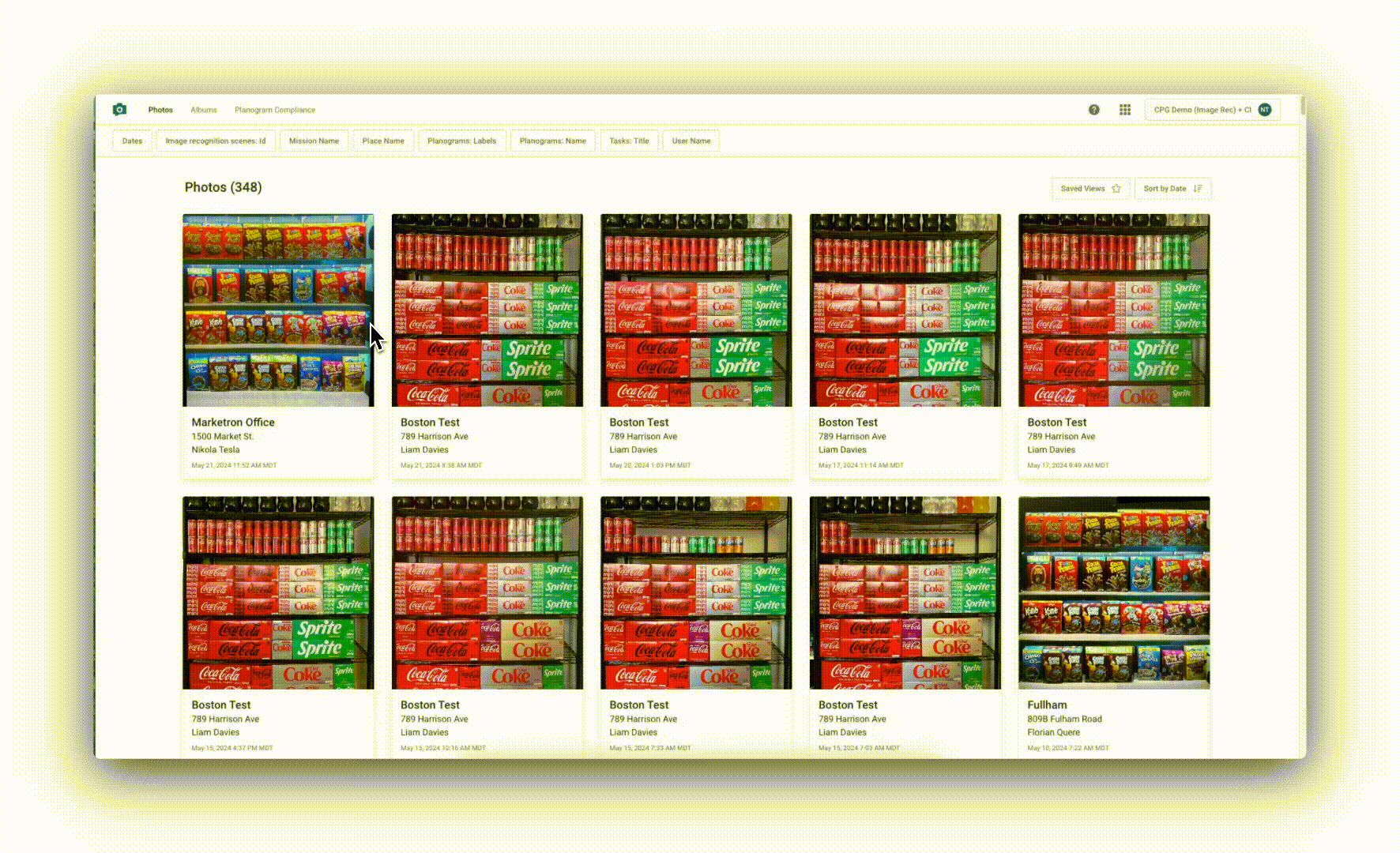1400x853 pixels.
Task: Open the Planograms: Labels filter
Action: [461, 141]
